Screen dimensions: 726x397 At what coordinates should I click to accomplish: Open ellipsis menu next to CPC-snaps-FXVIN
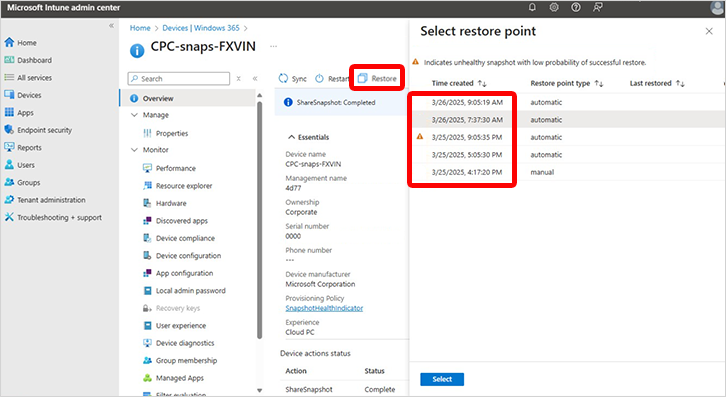[x=274, y=46]
